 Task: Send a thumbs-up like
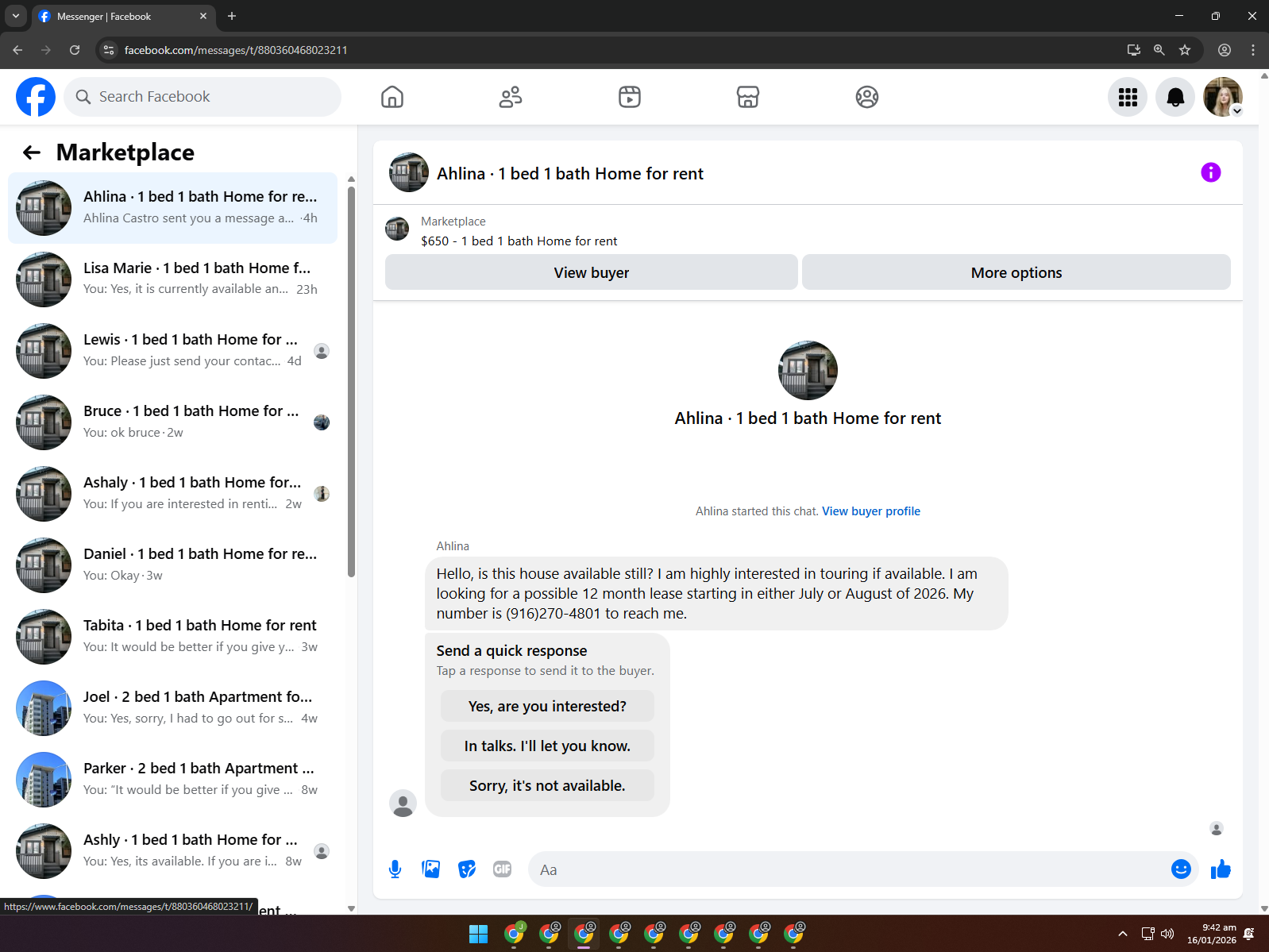[1221, 869]
